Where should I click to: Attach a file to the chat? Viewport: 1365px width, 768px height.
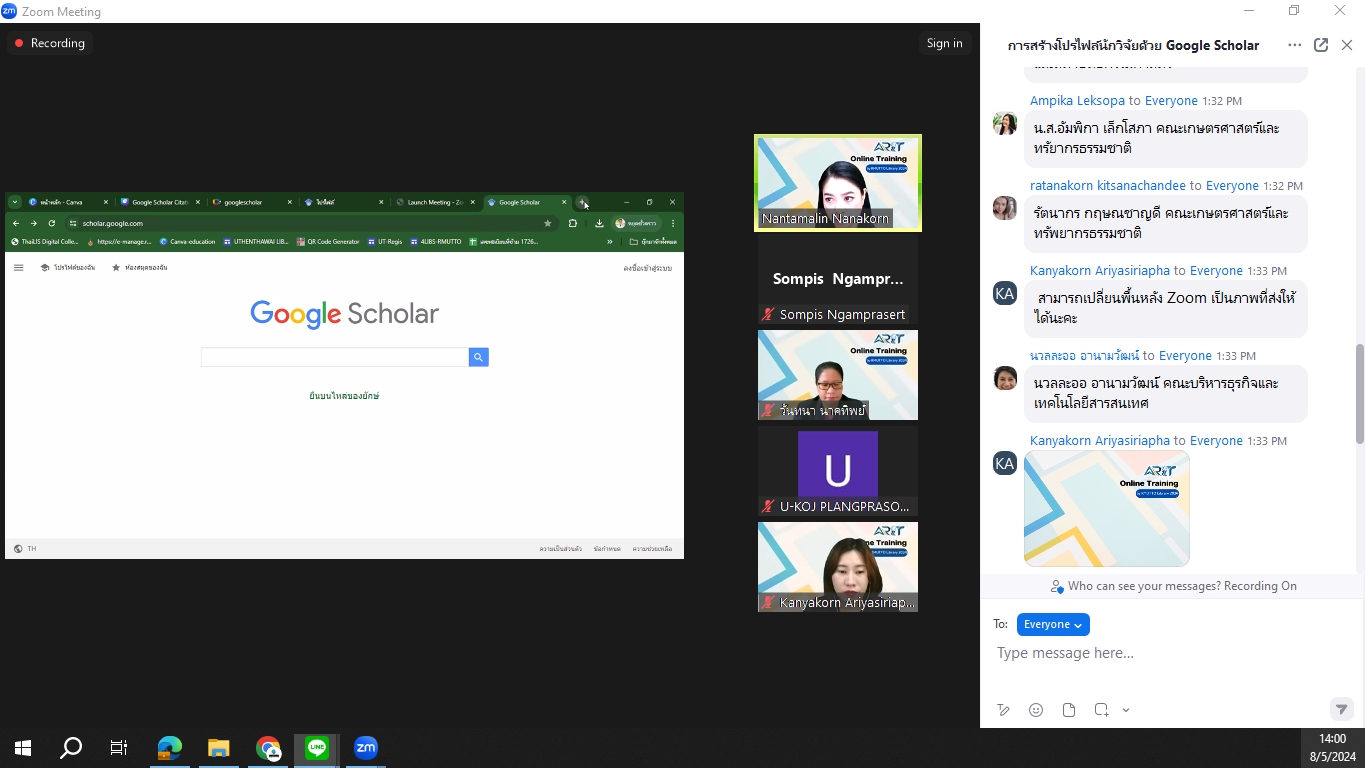pos(1069,710)
